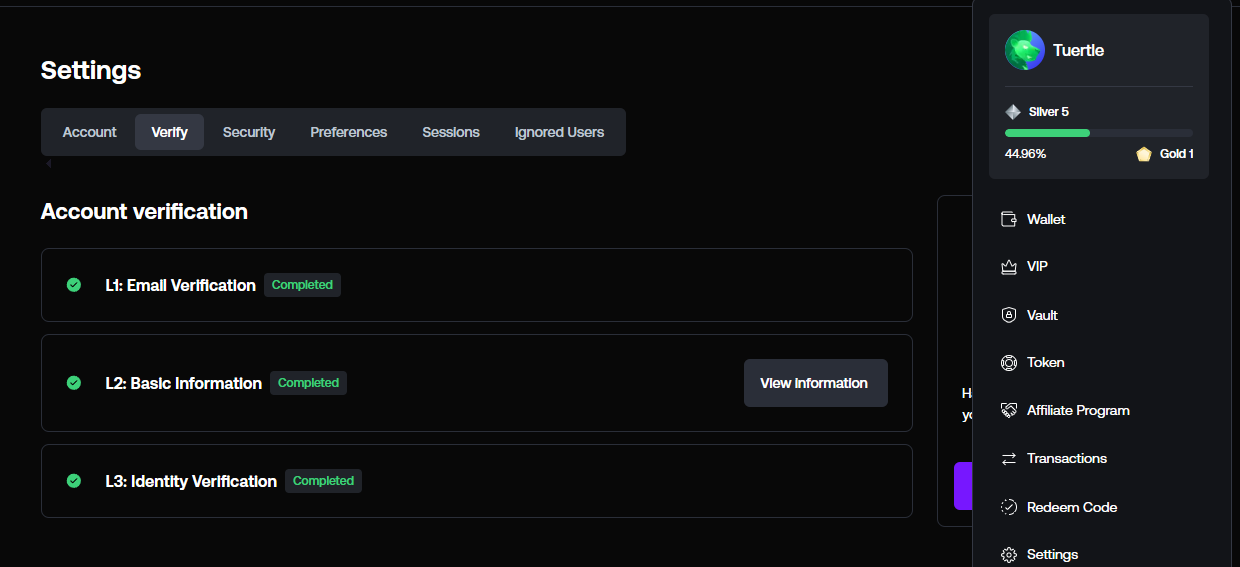This screenshot has width=1240, height=567.
Task: Select the Sessions tab
Action: pyautogui.click(x=451, y=132)
